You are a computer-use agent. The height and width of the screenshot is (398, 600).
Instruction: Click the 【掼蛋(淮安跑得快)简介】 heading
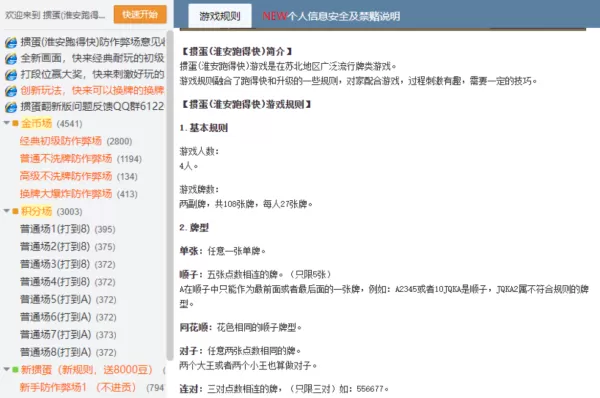coord(237,51)
